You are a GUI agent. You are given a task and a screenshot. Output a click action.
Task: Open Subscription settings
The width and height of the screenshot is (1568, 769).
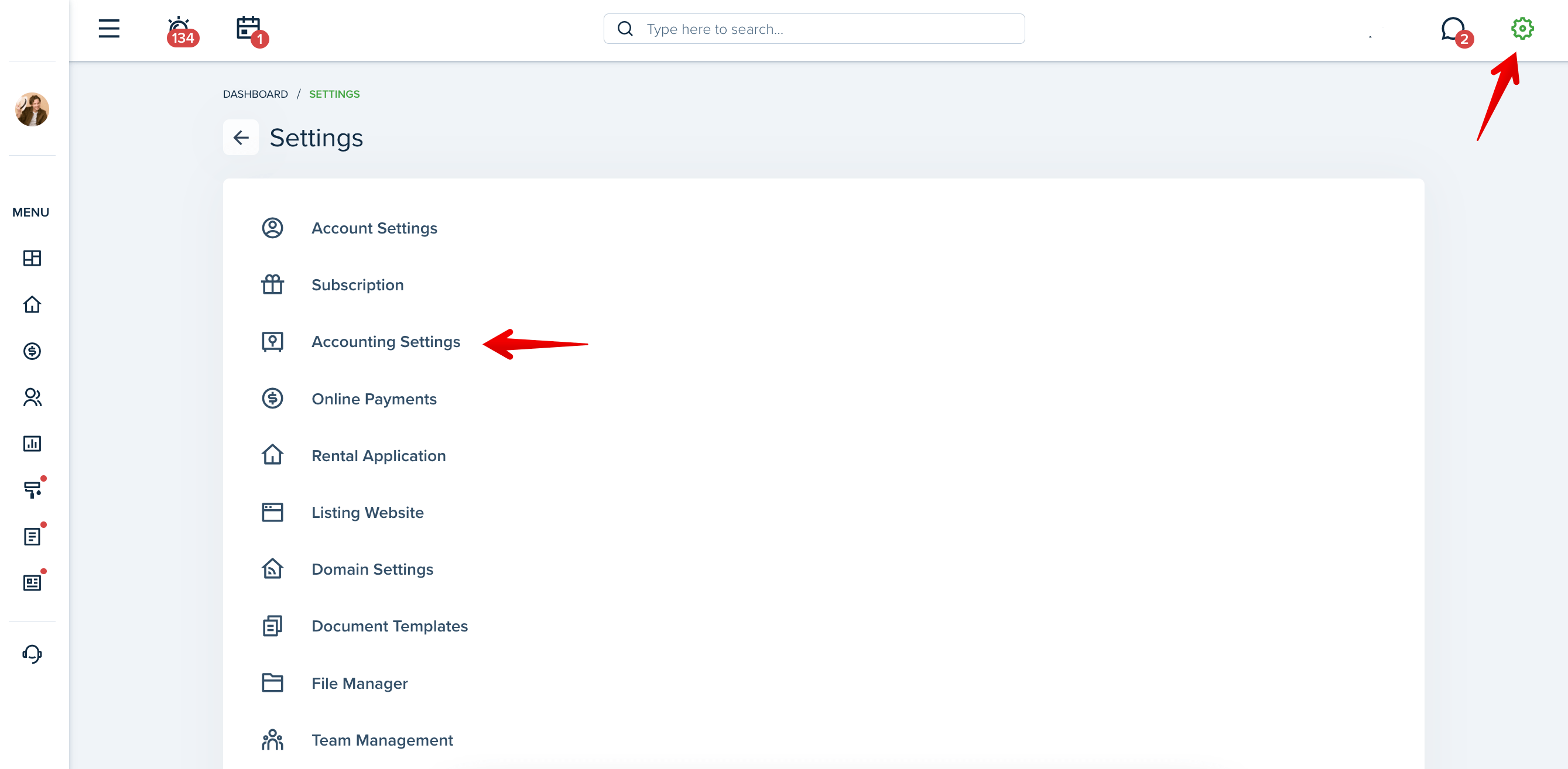pos(357,285)
